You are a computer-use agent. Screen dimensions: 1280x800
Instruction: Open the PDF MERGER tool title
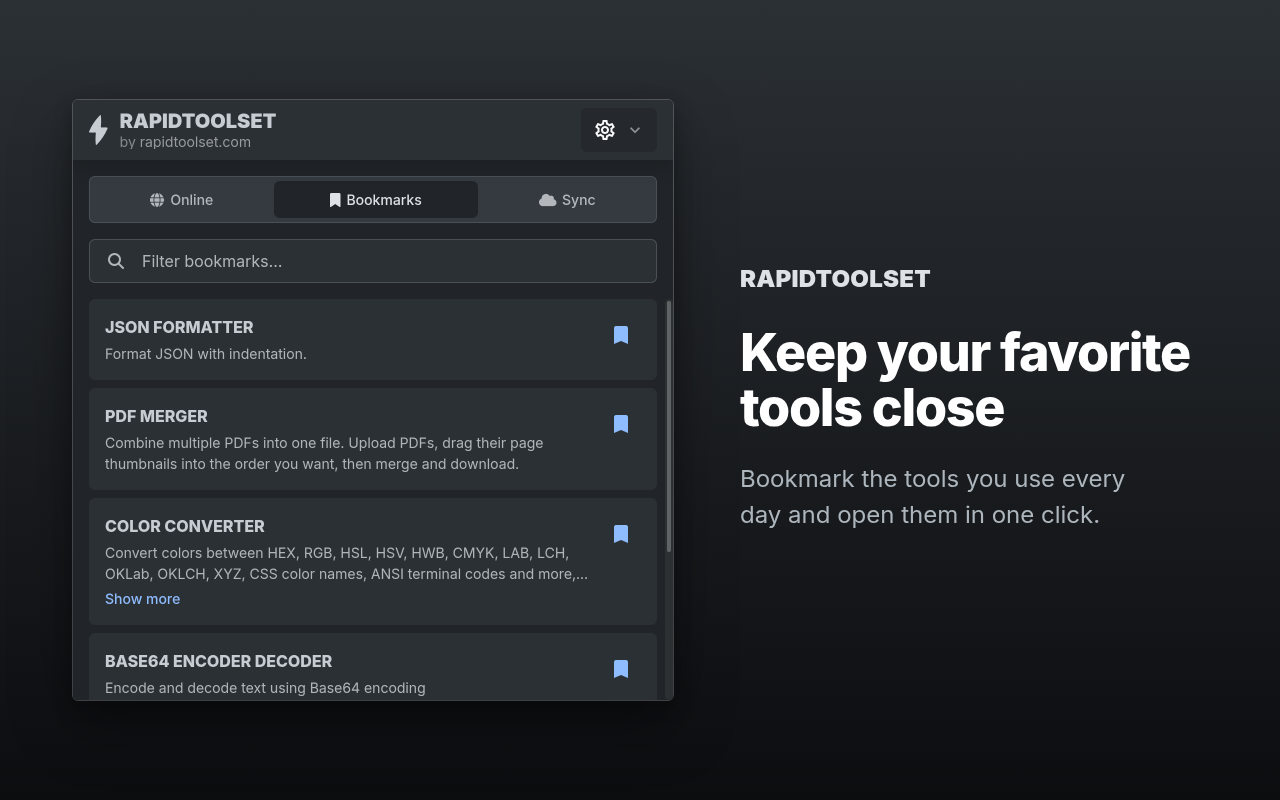click(x=156, y=416)
